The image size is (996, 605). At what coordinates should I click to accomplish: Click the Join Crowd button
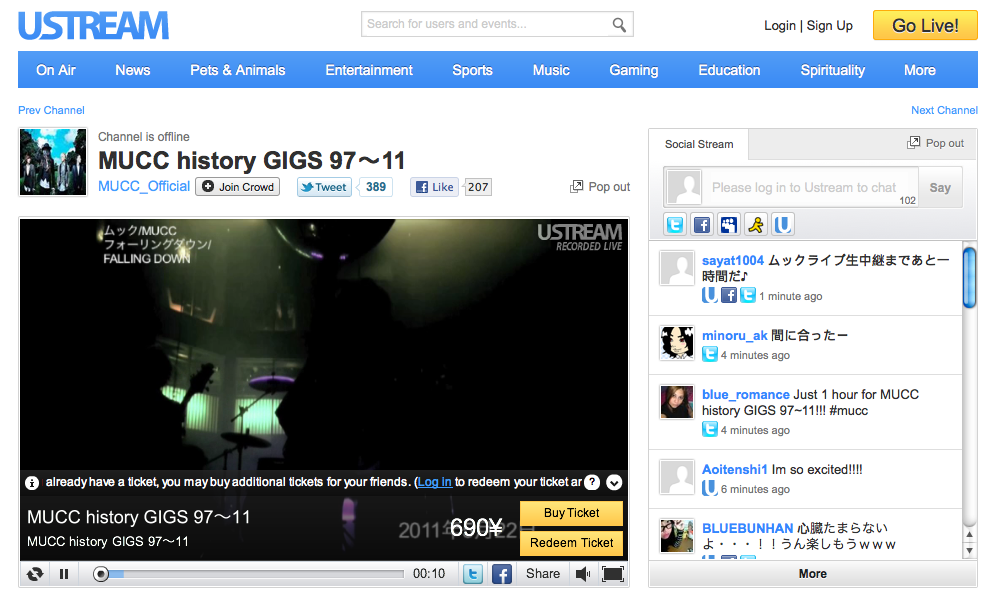click(x=238, y=187)
